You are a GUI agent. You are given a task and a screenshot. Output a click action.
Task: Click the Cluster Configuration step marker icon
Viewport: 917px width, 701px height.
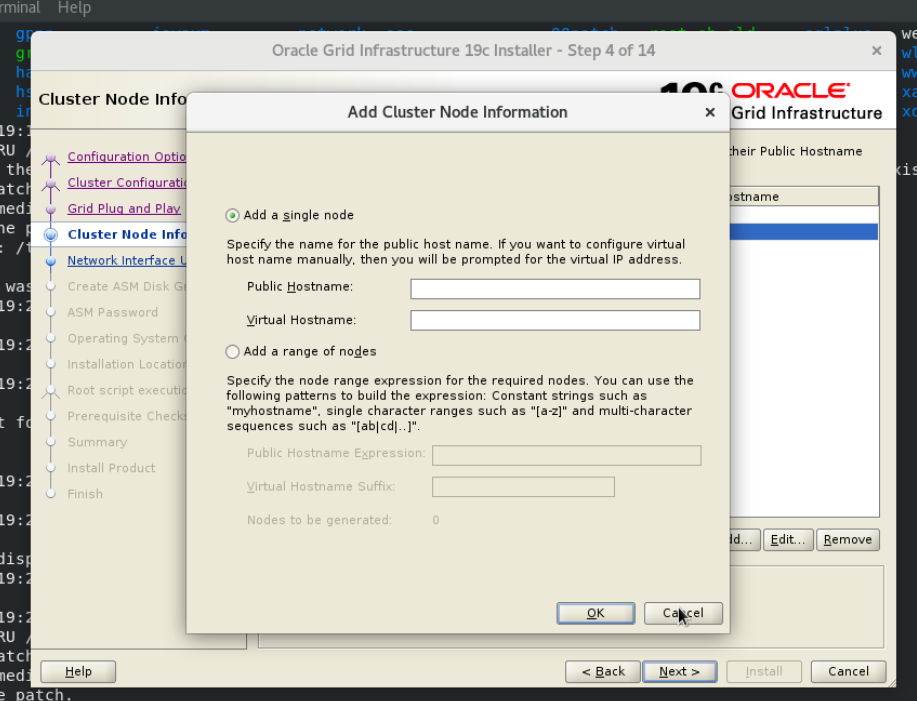click(x=51, y=183)
